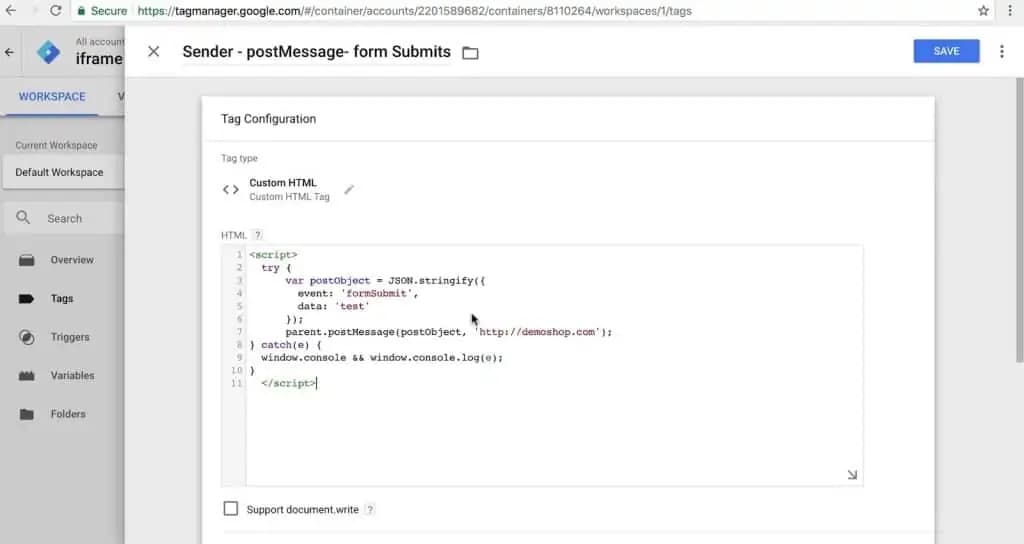Click the vertical scrollbar on right edge

tap(1019, 220)
